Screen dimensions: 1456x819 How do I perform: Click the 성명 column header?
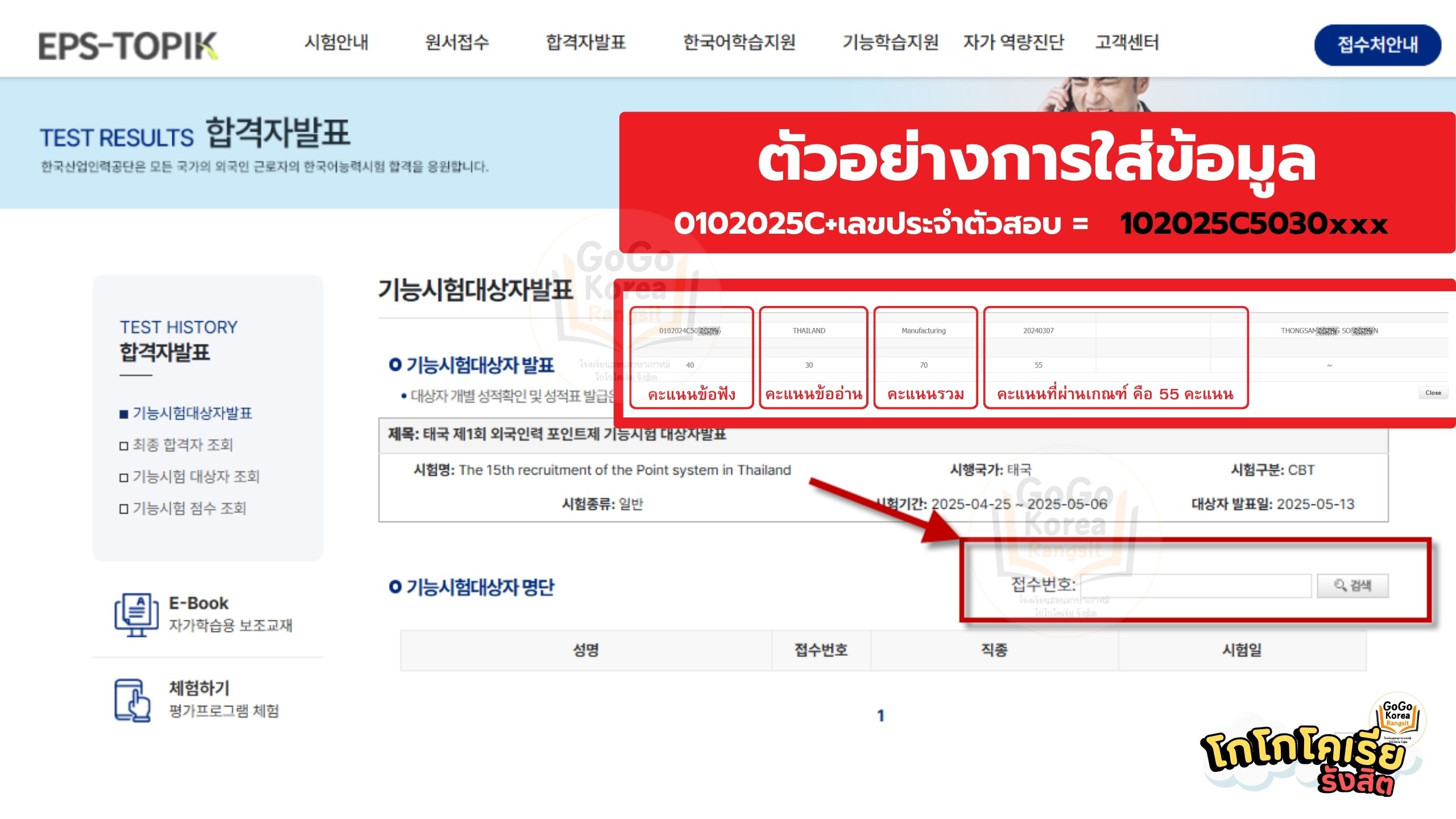(586, 650)
